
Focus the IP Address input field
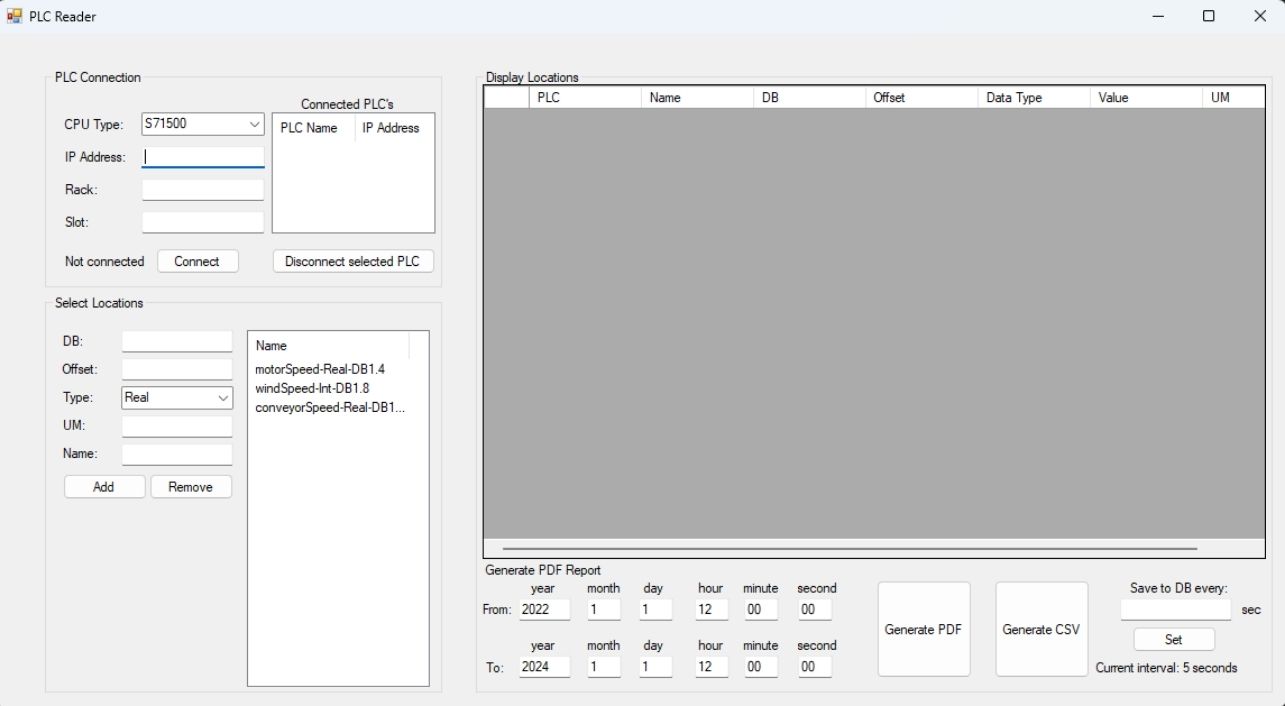tap(203, 157)
